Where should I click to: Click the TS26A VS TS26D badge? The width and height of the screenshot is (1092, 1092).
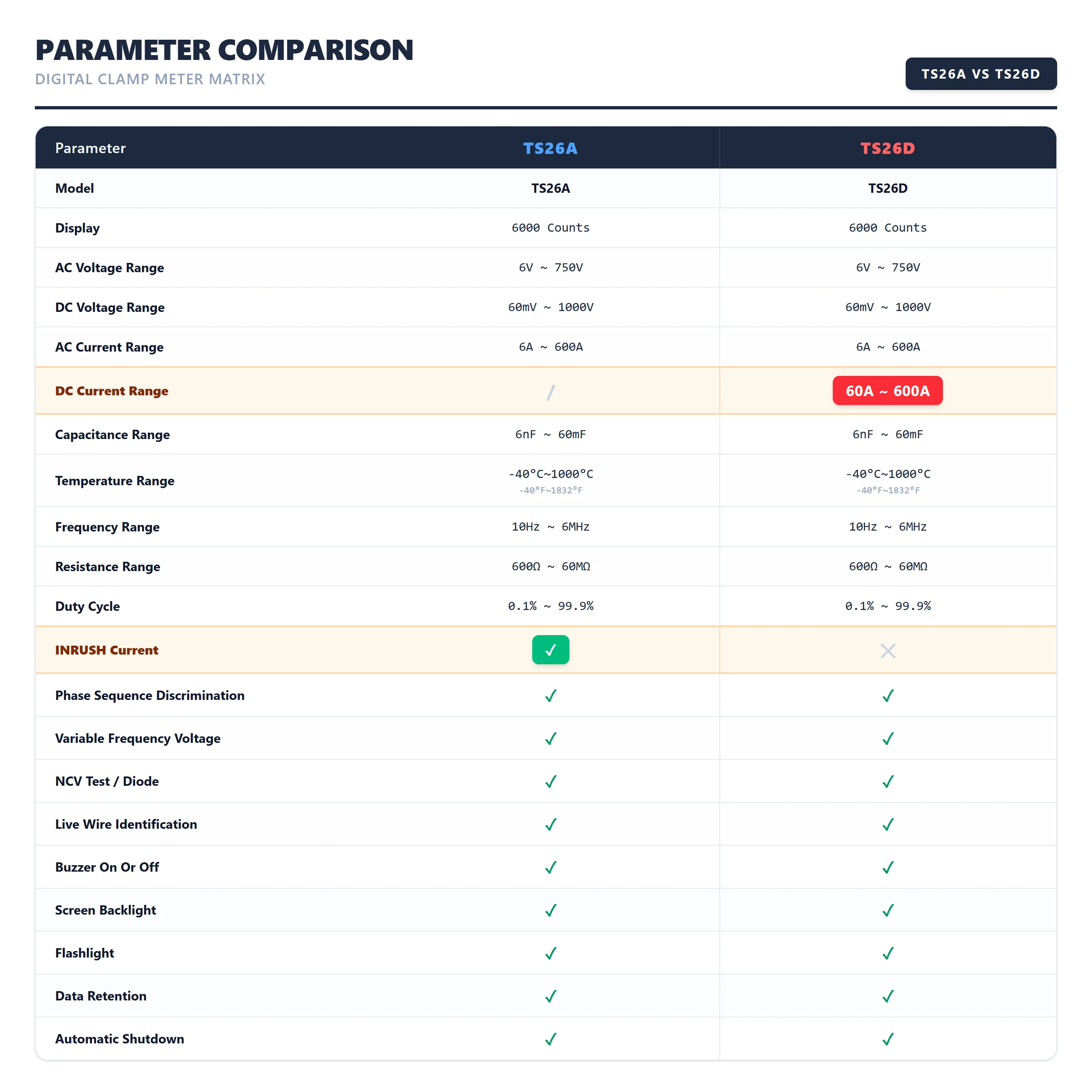981,74
